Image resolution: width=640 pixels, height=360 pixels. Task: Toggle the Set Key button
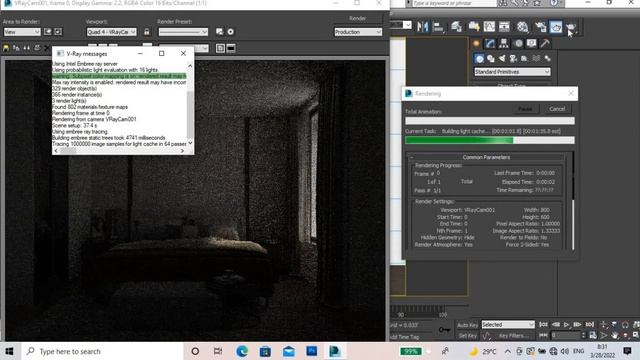pyautogui.click(x=468, y=336)
